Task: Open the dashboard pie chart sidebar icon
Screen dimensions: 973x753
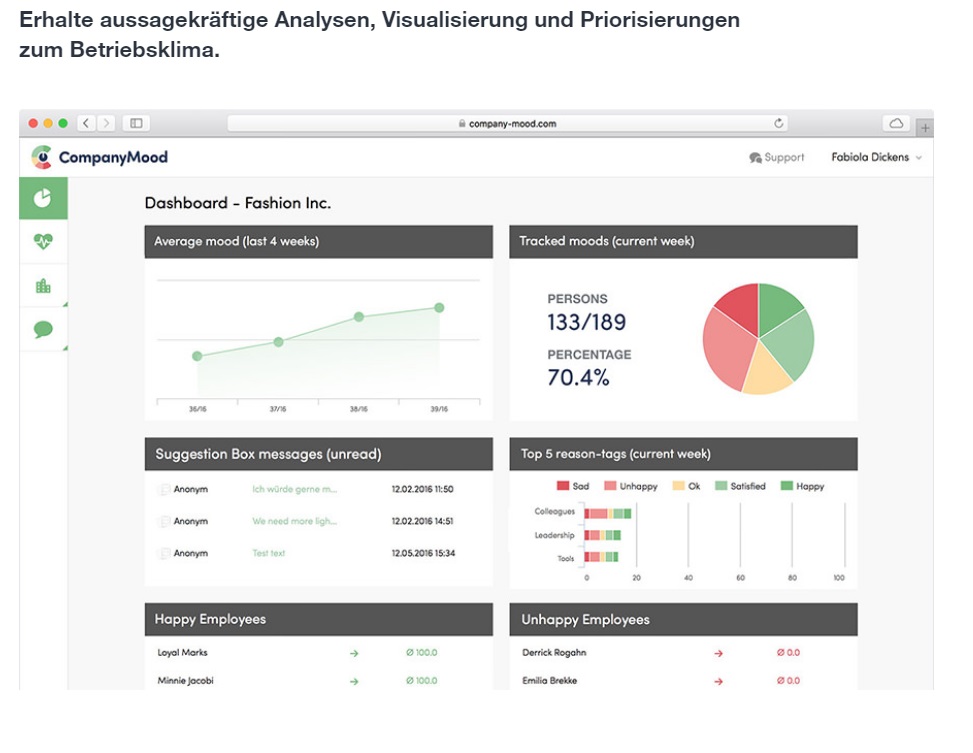Action: click(x=43, y=198)
